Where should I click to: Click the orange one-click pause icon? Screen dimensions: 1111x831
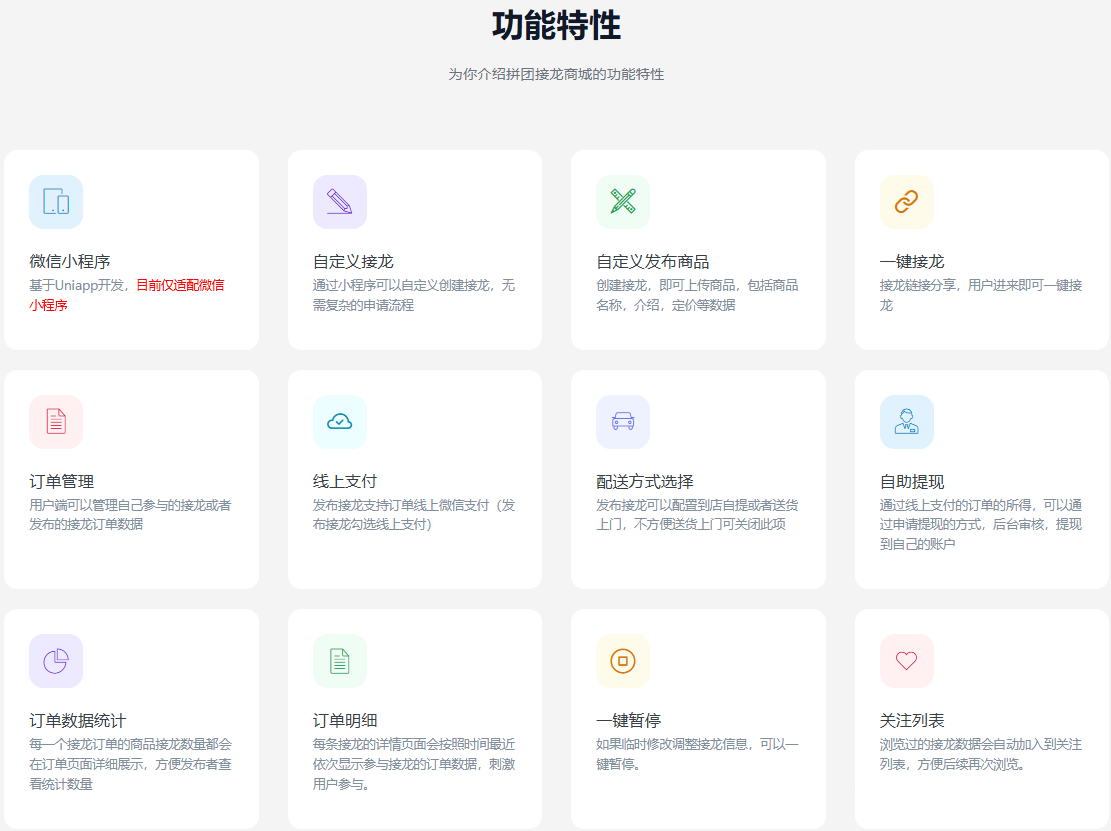coord(623,661)
